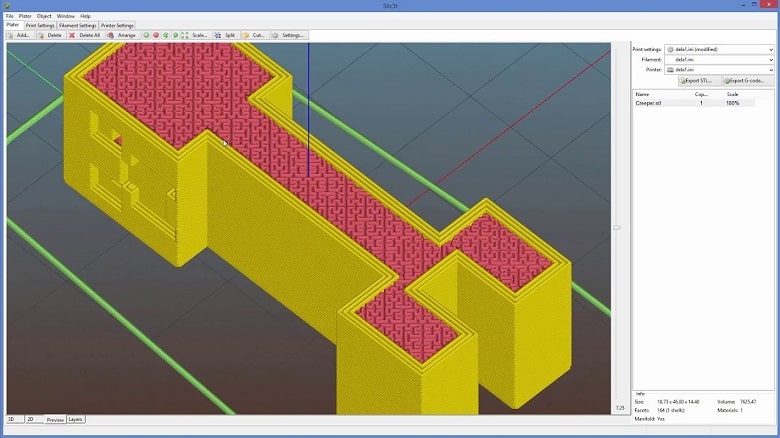Open the Plater menu
The width and height of the screenshot is (780, 438).
25,16
